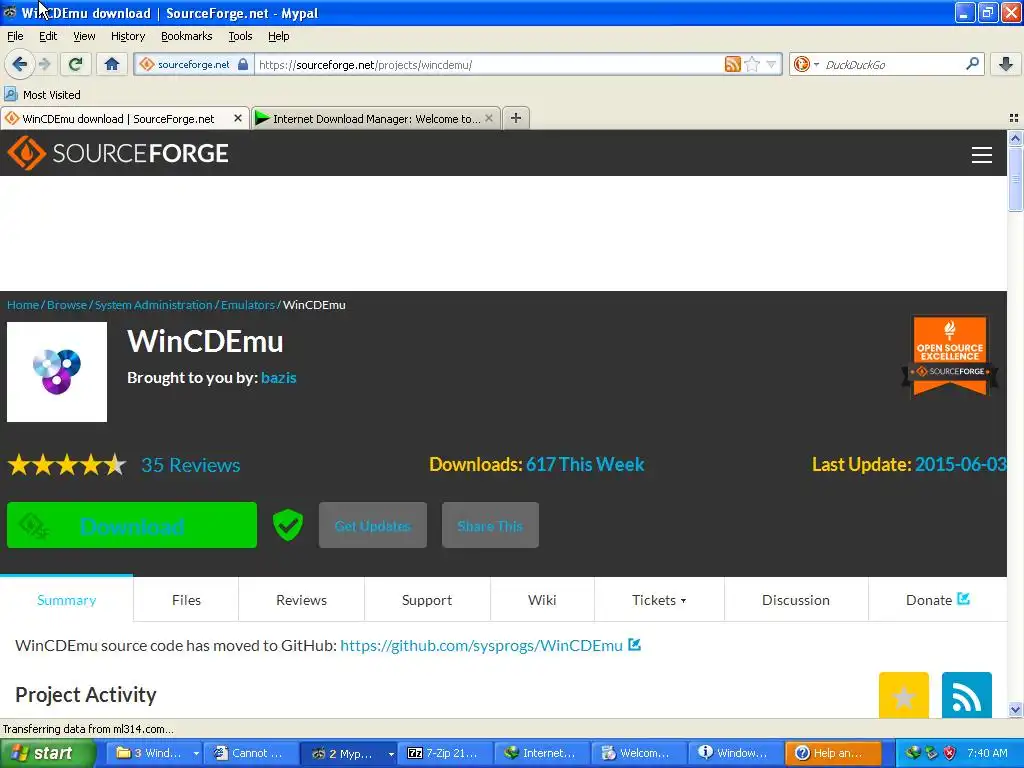Open the Bookmarks menu

(x=187, y=36)
